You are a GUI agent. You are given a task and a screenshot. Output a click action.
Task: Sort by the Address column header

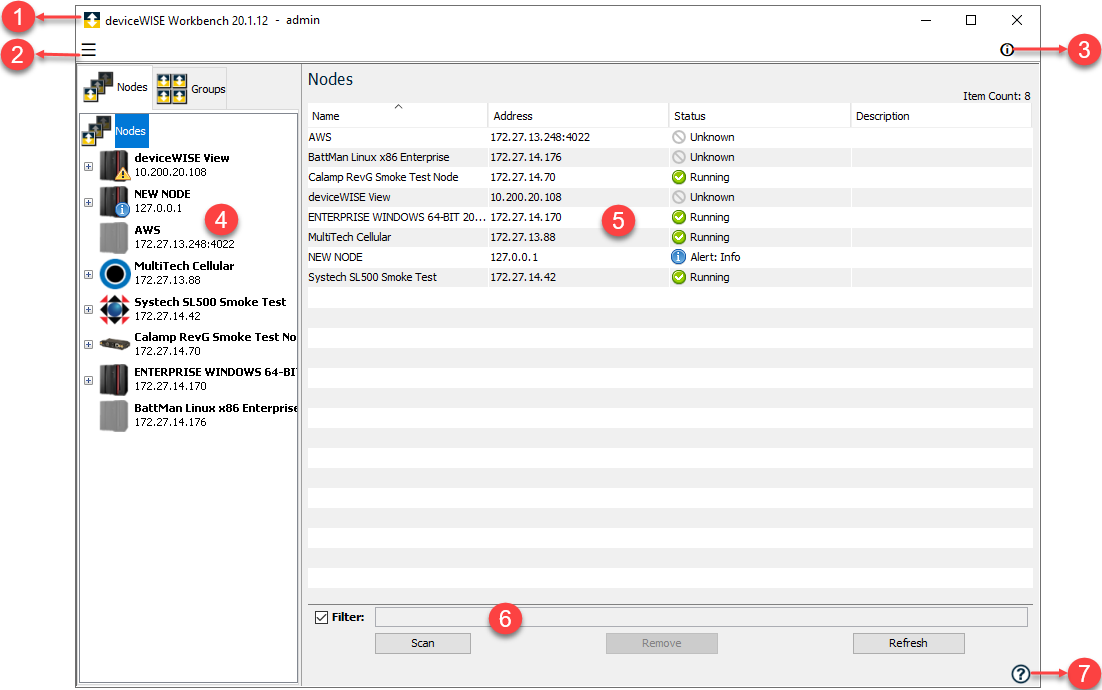578,116
